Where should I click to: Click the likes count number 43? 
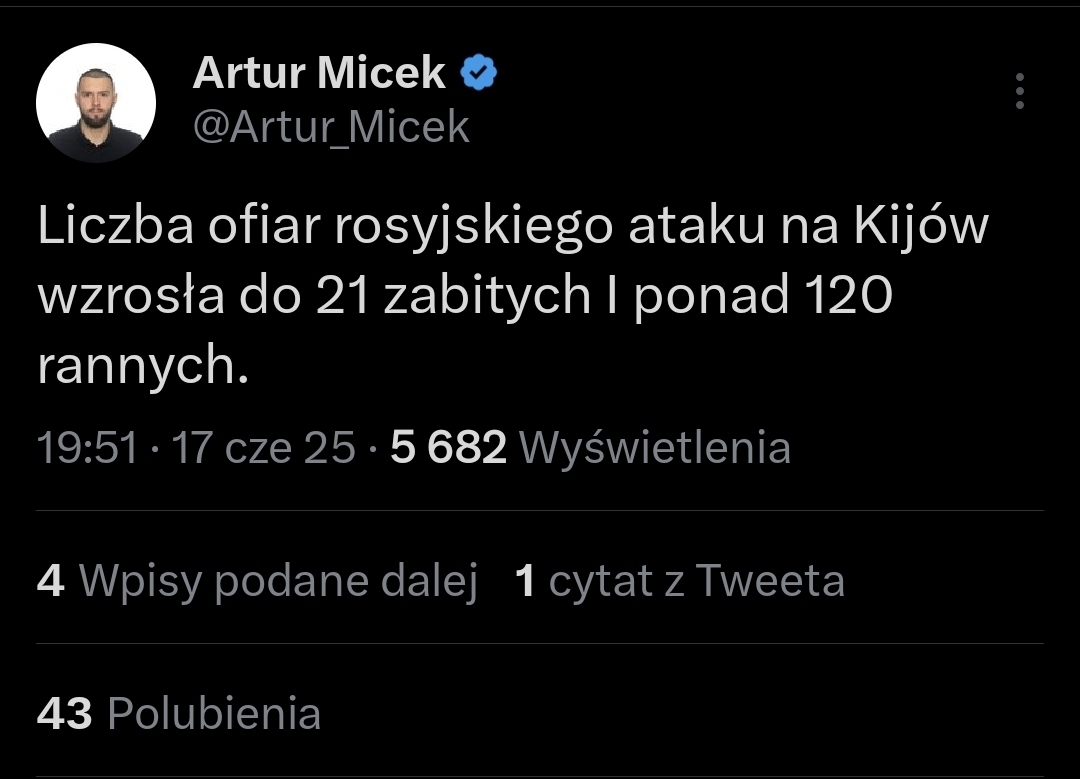[64, 714]
